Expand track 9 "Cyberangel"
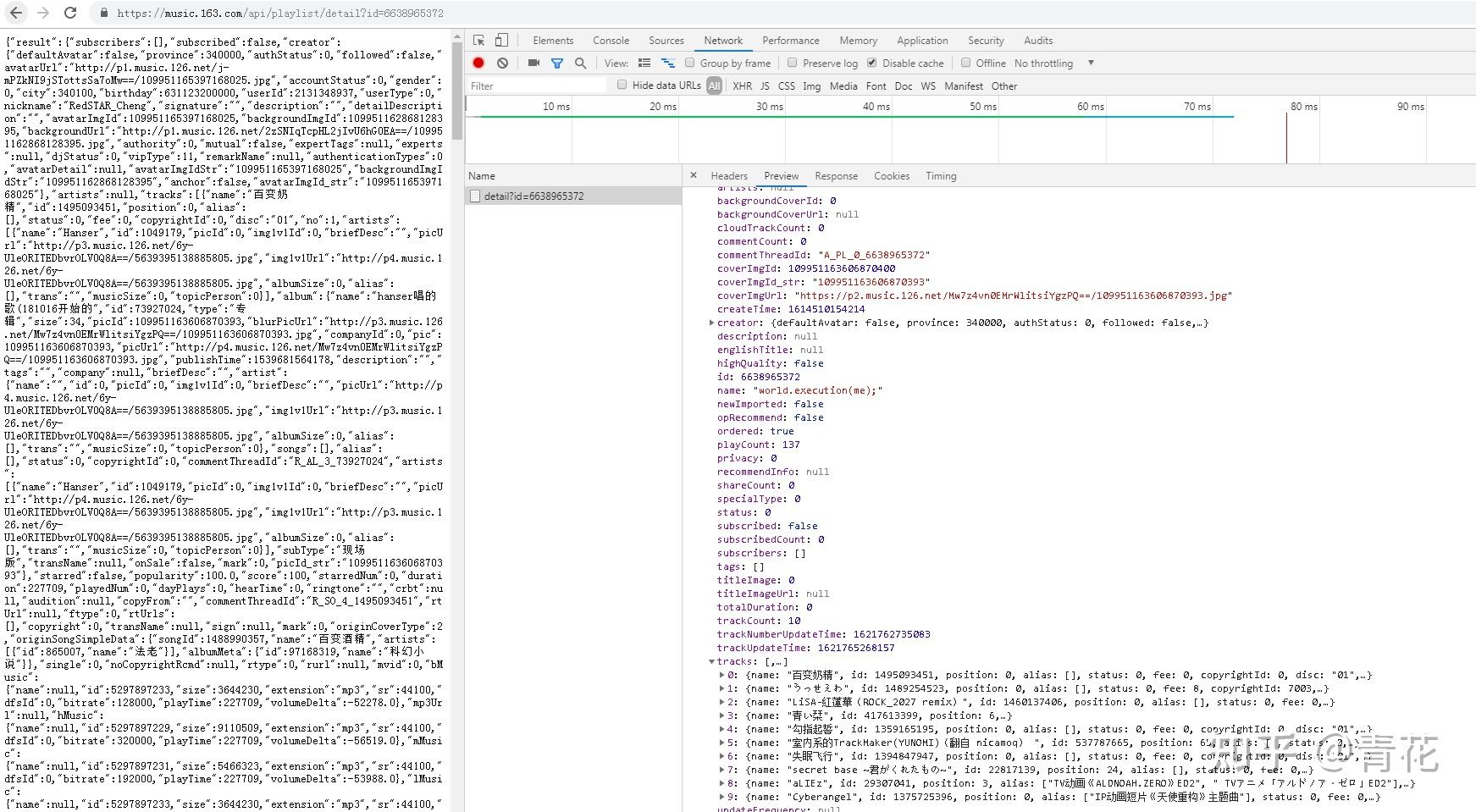 click(721, 797)
